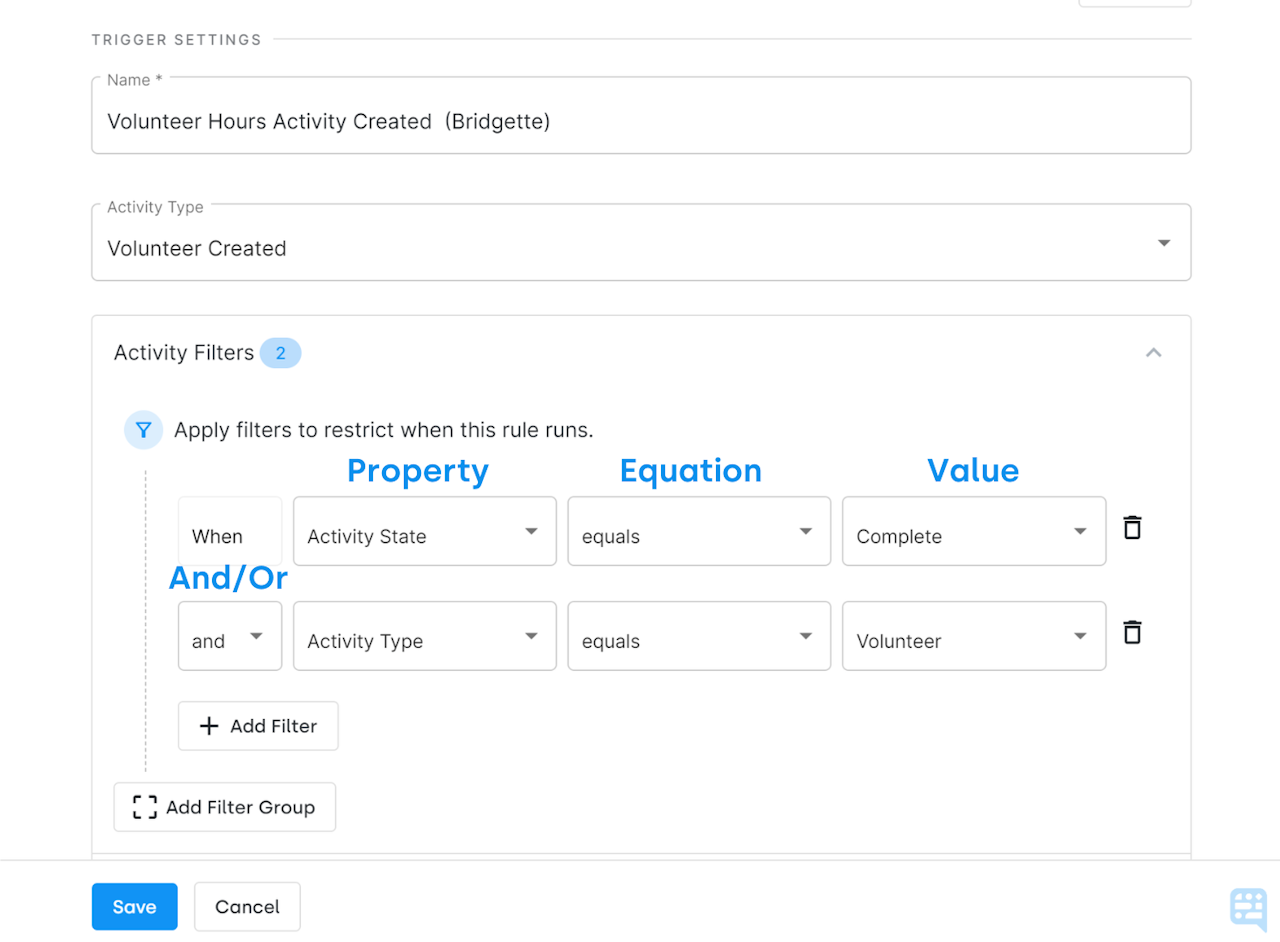The height and width of the screenshot is (942, 1280).
Task: Delete the Activity State filter row
Action: (x=1131, y=527)
